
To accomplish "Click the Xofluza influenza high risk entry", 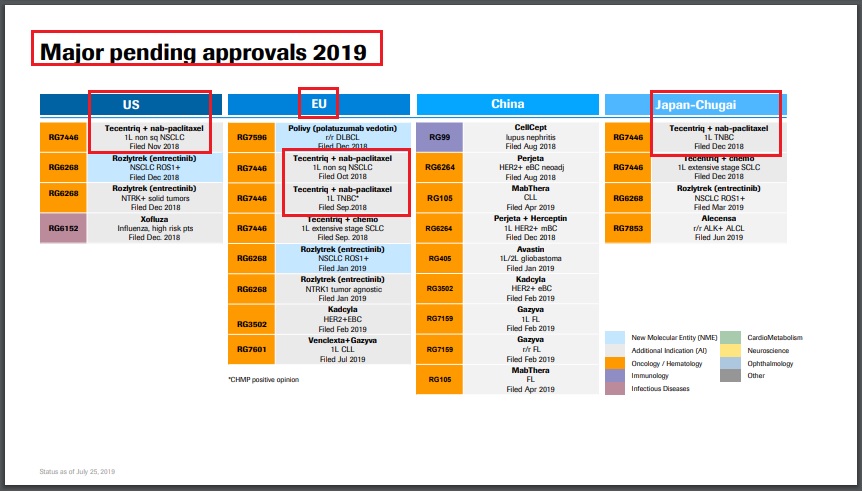I will [154, 228].
